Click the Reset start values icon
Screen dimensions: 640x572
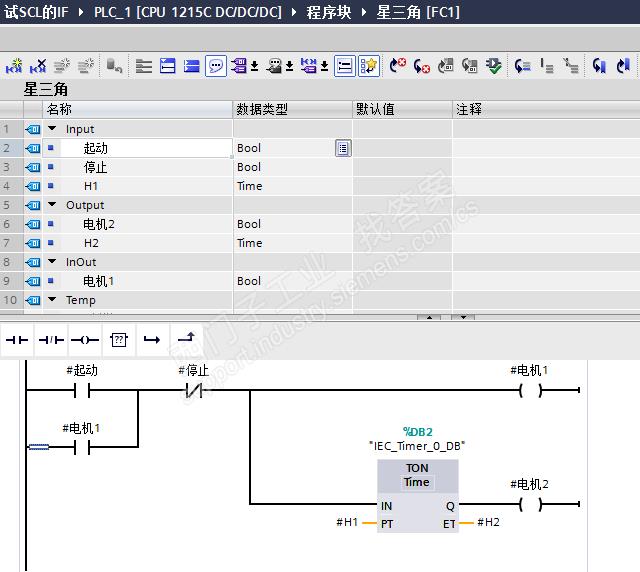click(x=114, y=65)
